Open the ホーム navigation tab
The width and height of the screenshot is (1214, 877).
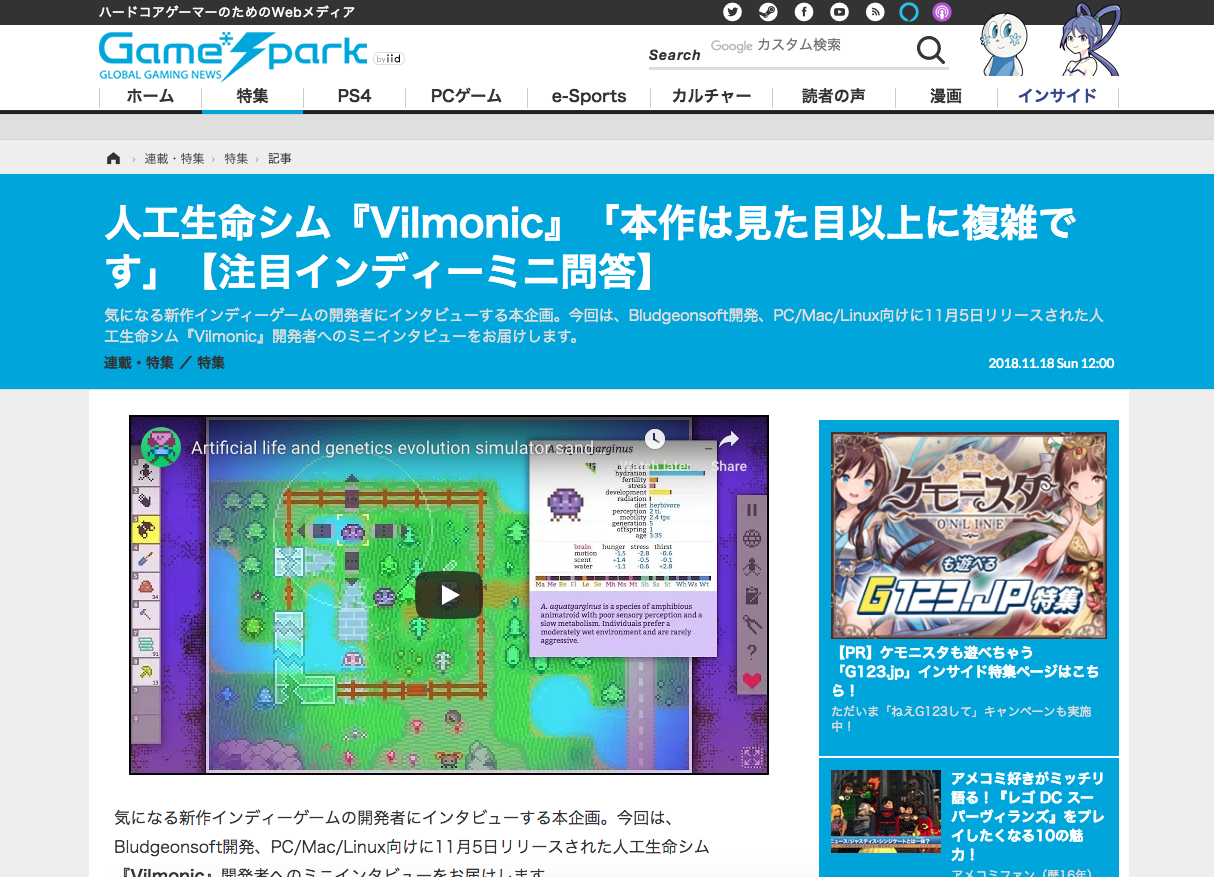point(150,97)
